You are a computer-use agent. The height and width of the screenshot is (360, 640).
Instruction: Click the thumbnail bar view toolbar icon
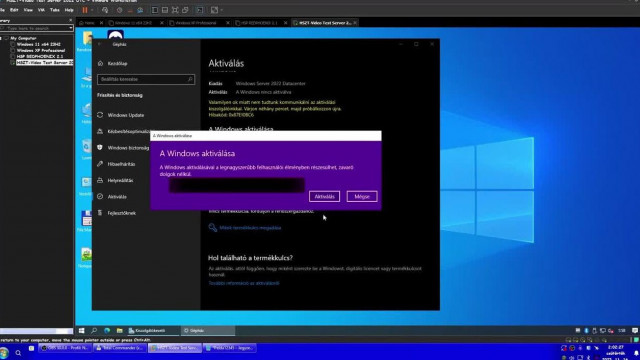click(x=165, y=10)
